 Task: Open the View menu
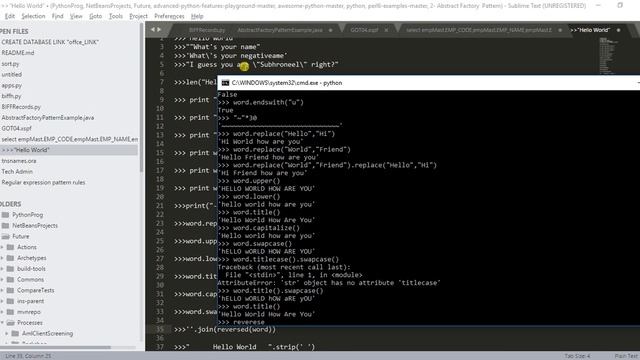pyautogui.click(x=76, y=16)
